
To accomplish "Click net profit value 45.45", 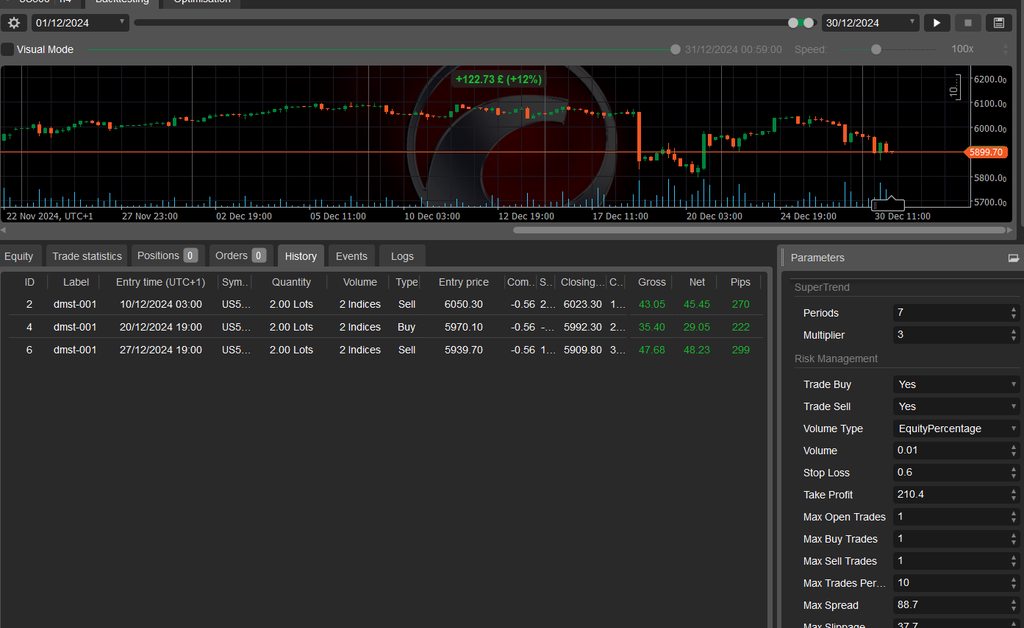I will tap(696, 304).
